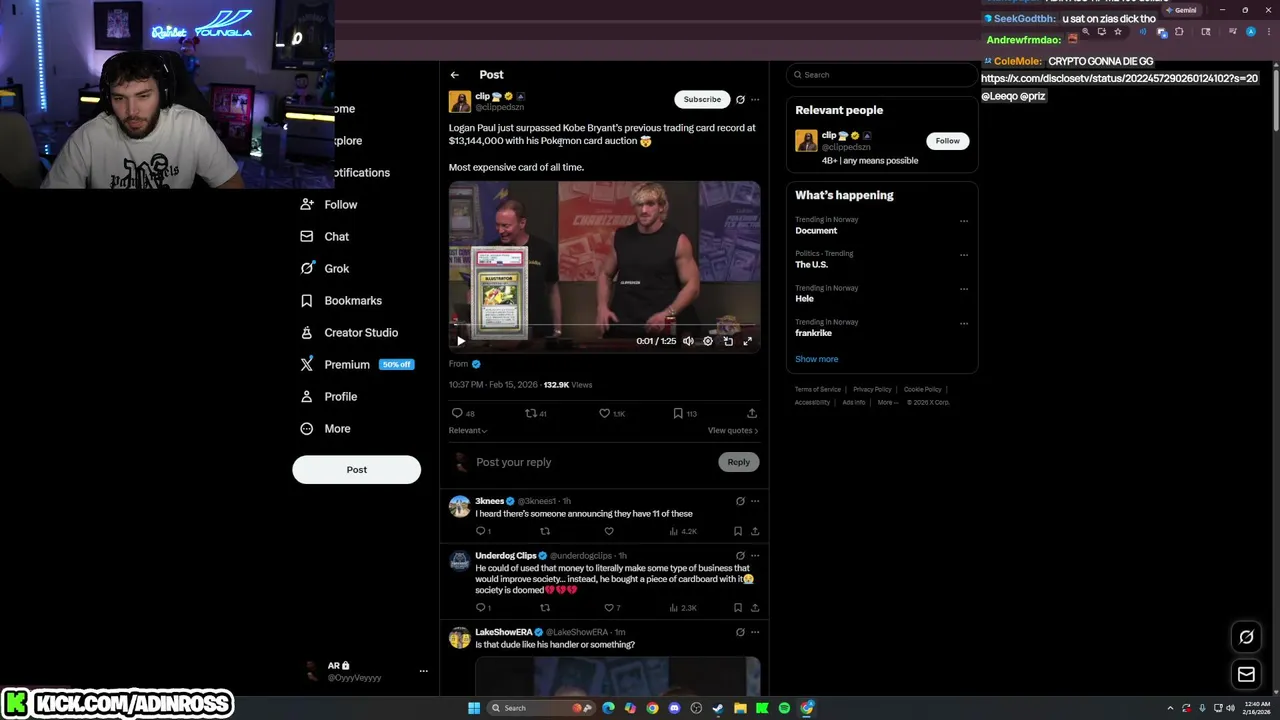1280x720 pixels.
Task: Reply icon with 48 comments
Action: [457, 413]
